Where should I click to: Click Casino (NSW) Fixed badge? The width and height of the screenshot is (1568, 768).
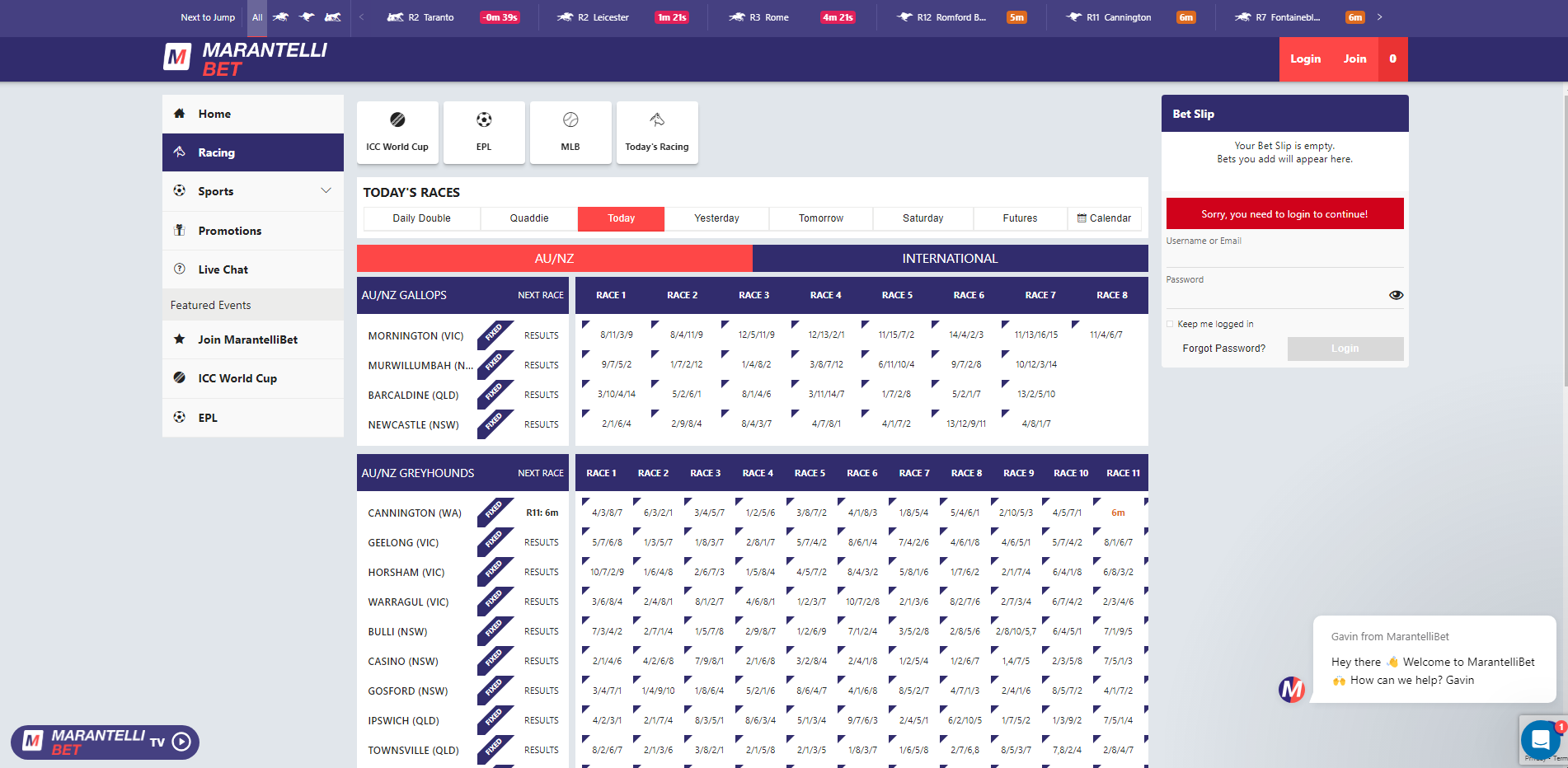coord(495,659)
